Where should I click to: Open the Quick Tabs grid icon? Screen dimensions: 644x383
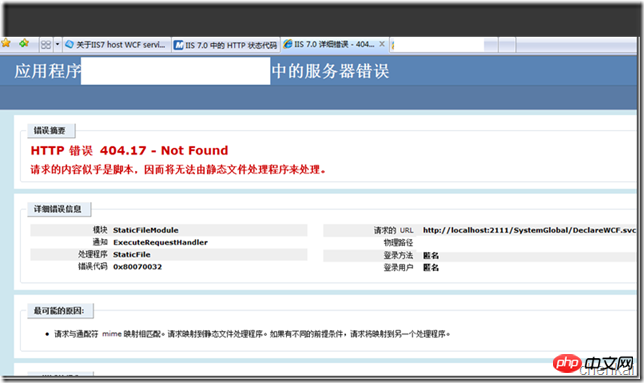click(x=46, y=44)
